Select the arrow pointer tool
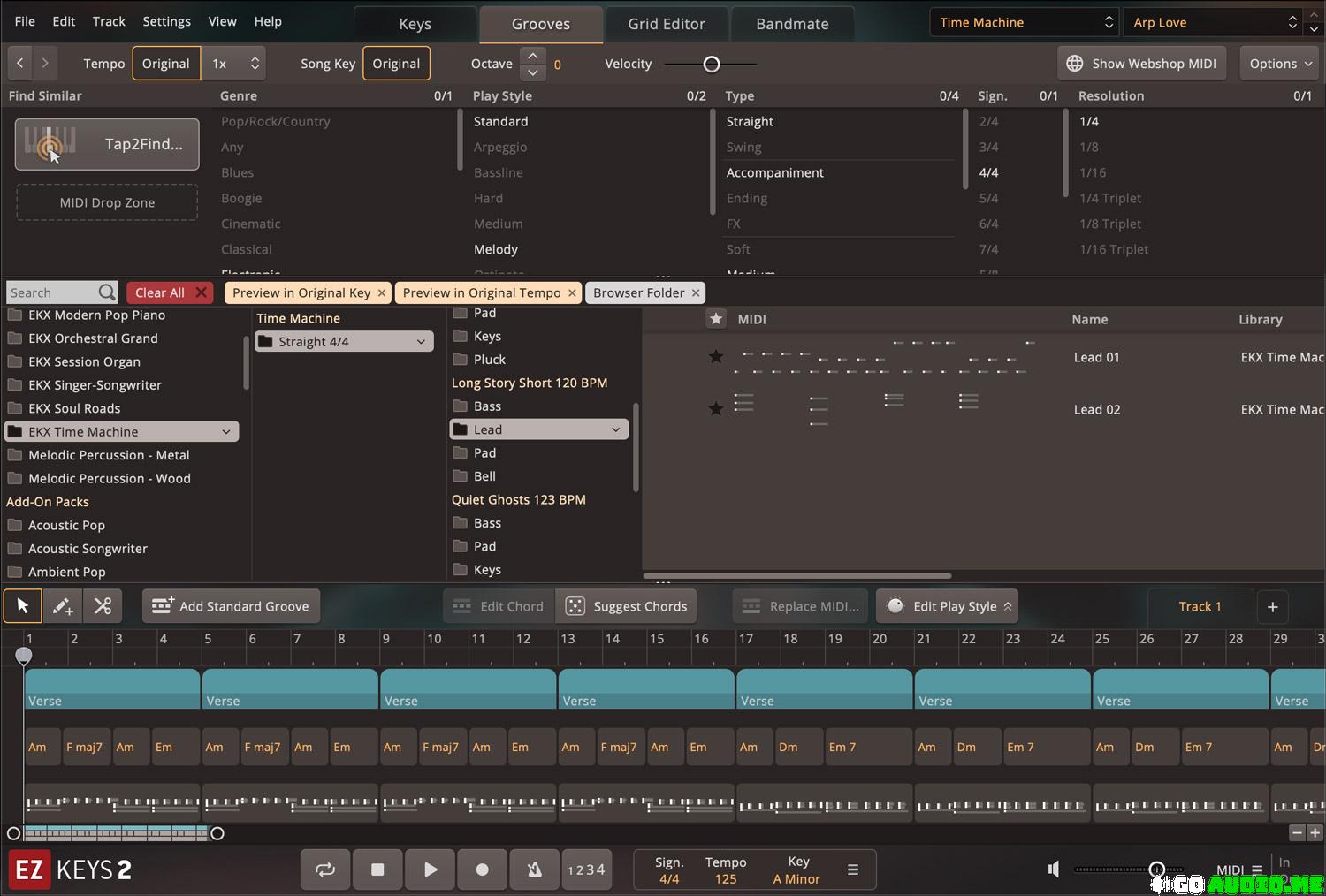Image resolution: width=1326 pixels, height=896 pixels. (23, 606)
